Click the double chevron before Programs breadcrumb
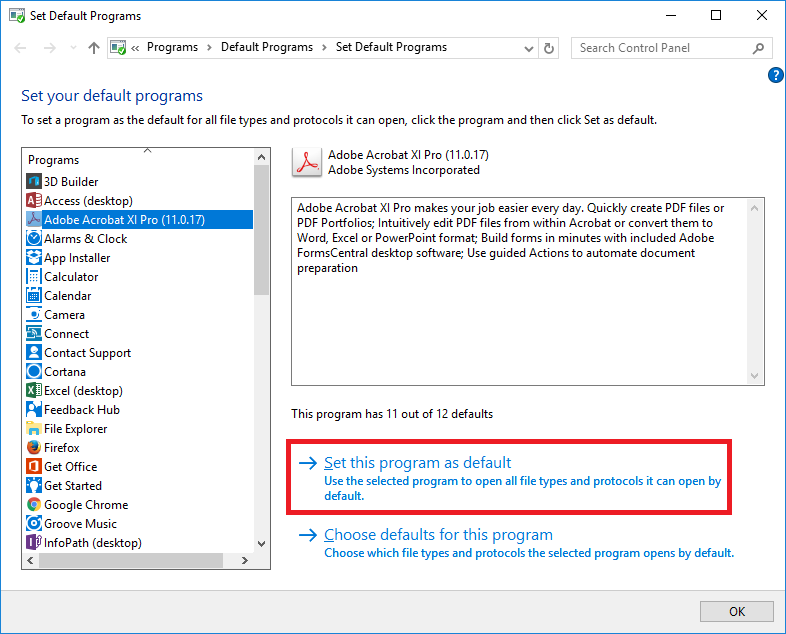This screenshot has height=634, width=786. (135, 48)
